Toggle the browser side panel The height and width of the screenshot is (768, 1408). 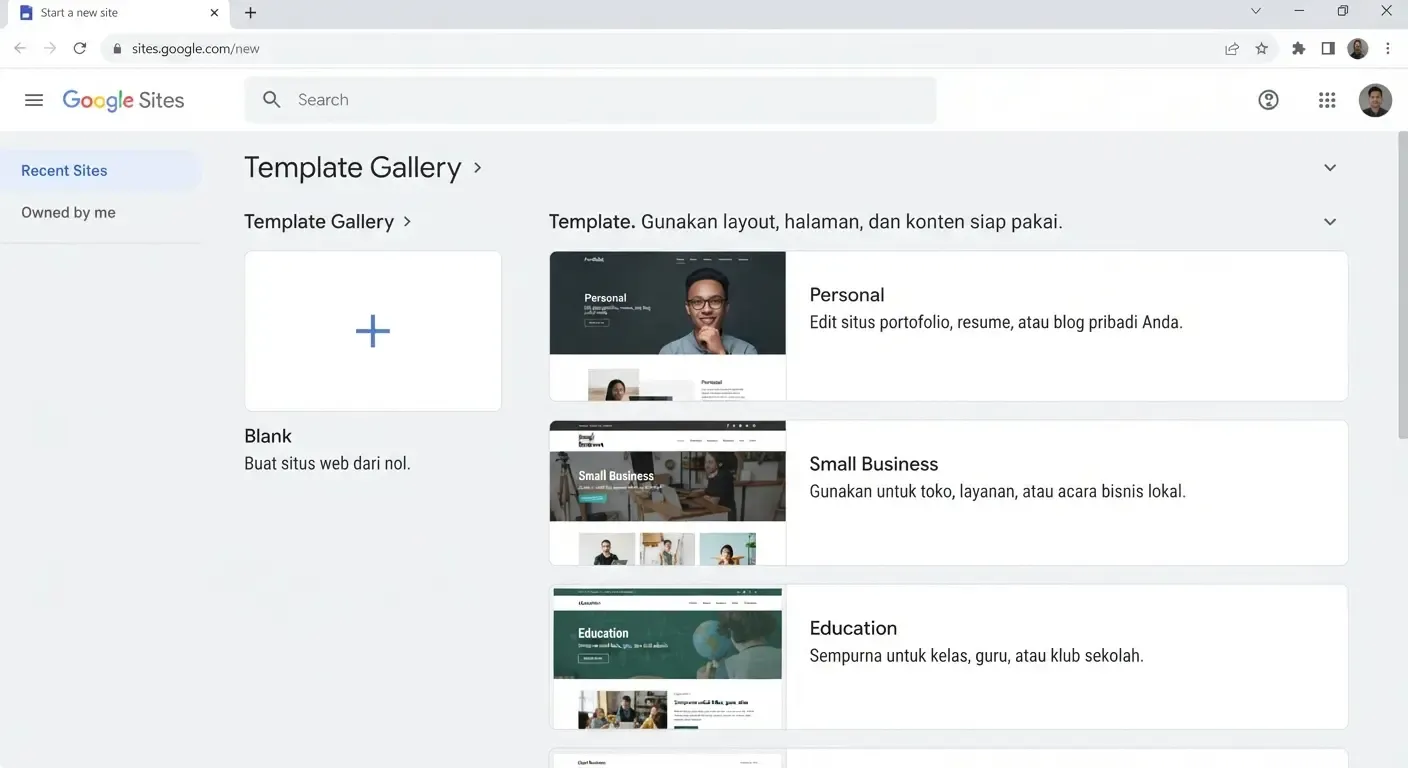[1328, 48]
